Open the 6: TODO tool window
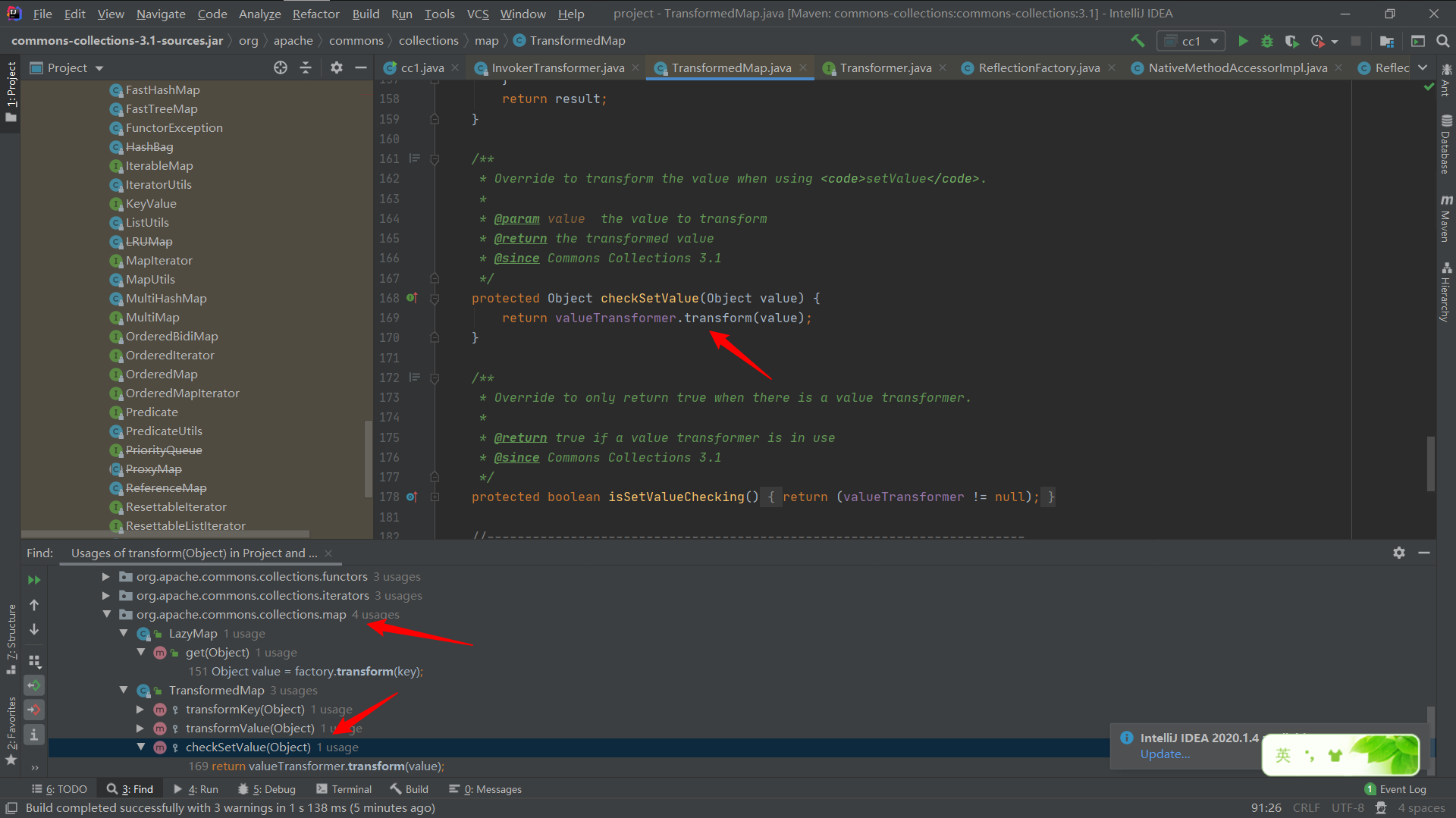Screen dimensions: 1456x818 coord(59,789)
